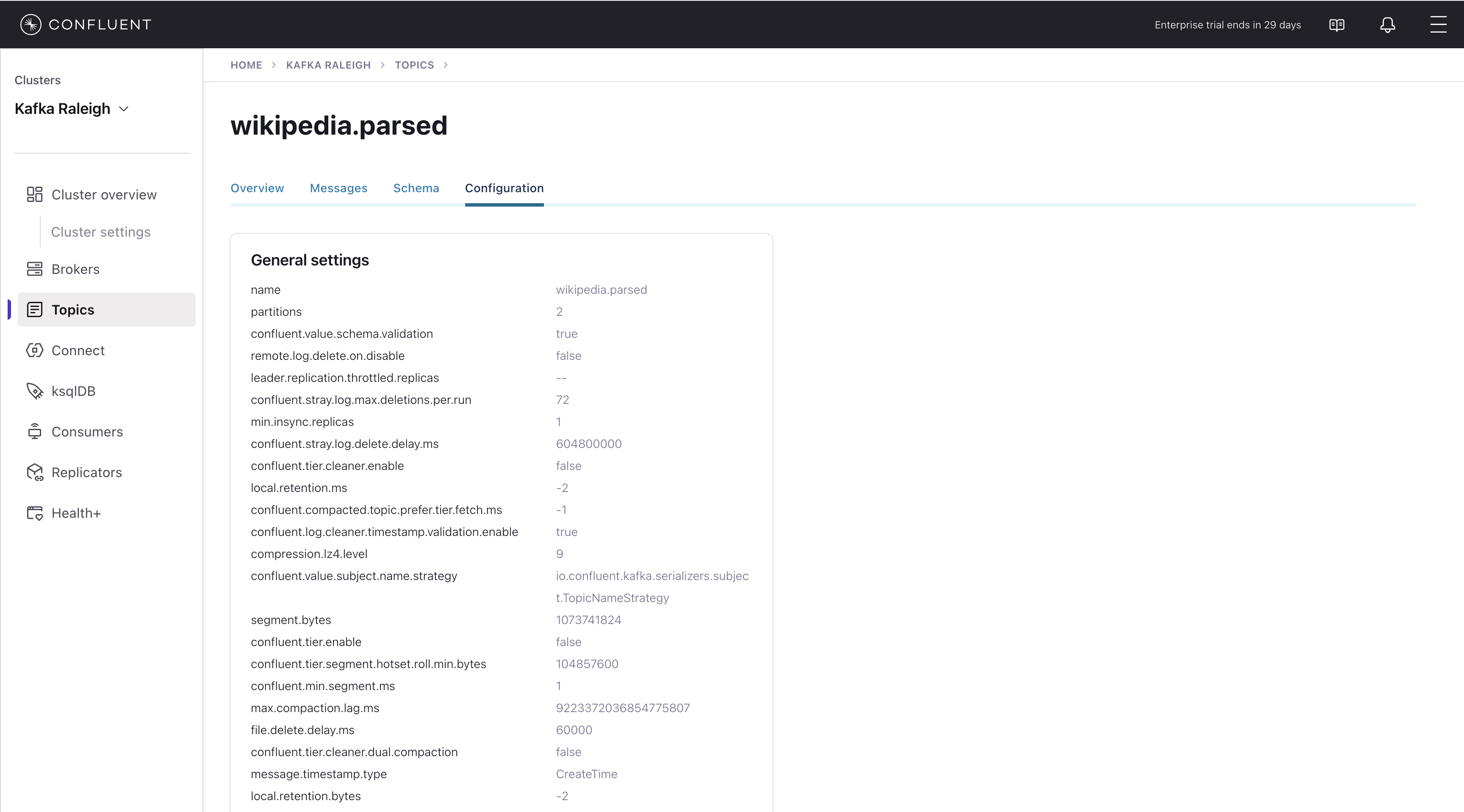
Task: Click the Confluent logo icon
Action: coord(30,25)
